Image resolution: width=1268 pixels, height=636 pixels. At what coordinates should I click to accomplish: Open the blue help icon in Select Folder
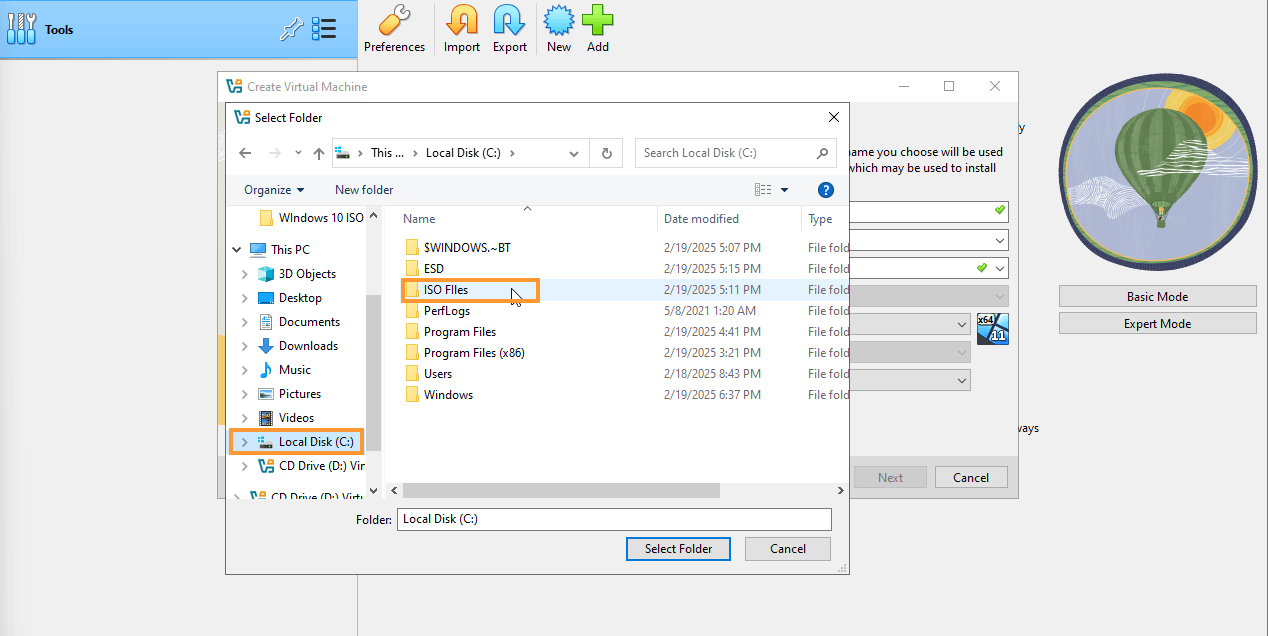pos(826,190)
